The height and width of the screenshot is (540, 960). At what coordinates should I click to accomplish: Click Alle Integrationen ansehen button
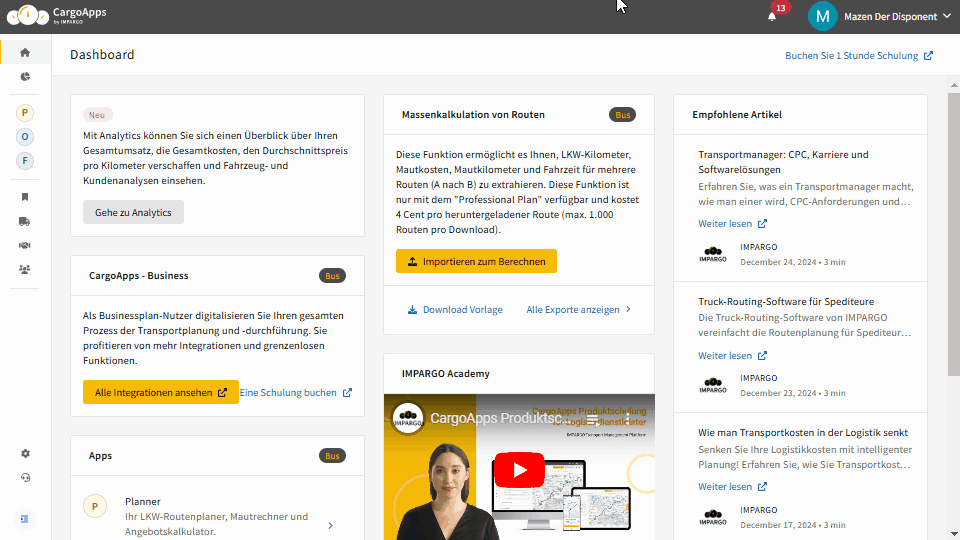pyautogui.click(x=160, y=392)
